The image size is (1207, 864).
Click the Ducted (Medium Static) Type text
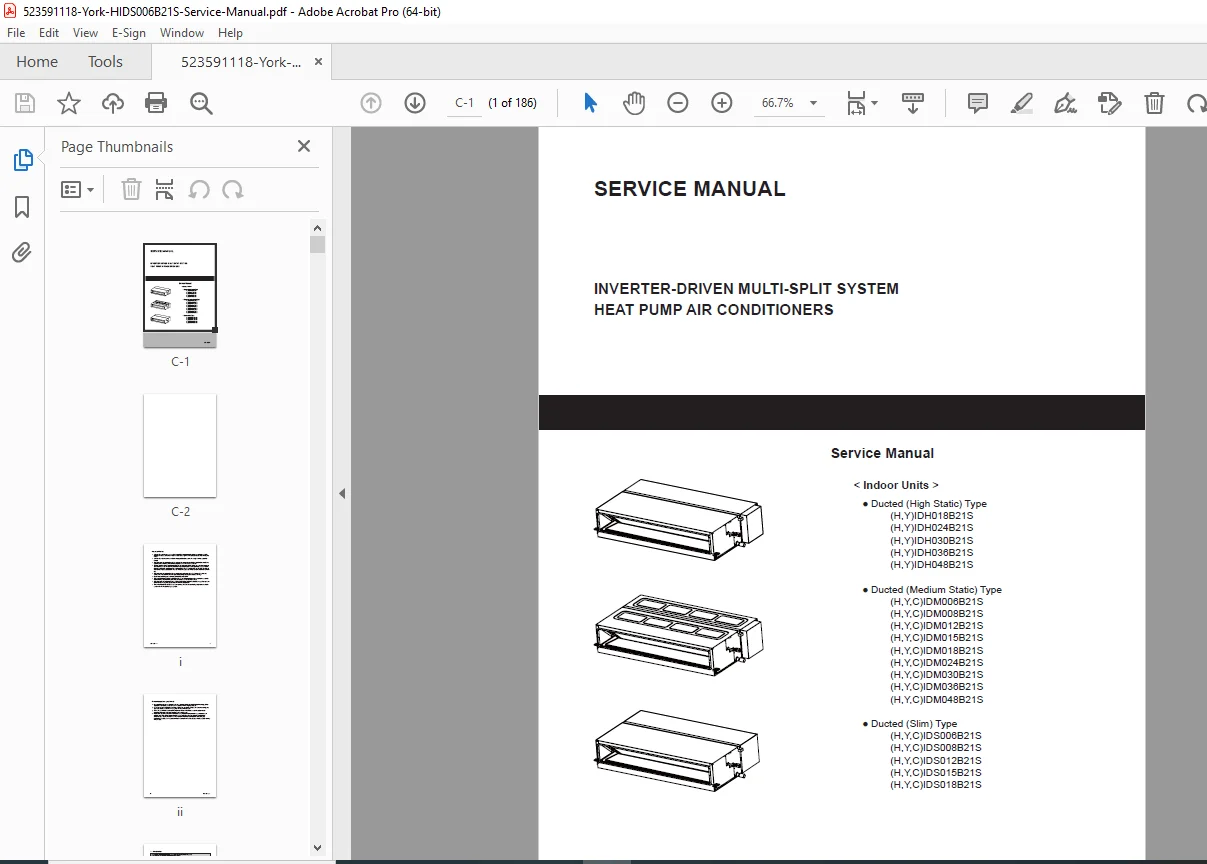coord(936,590)
